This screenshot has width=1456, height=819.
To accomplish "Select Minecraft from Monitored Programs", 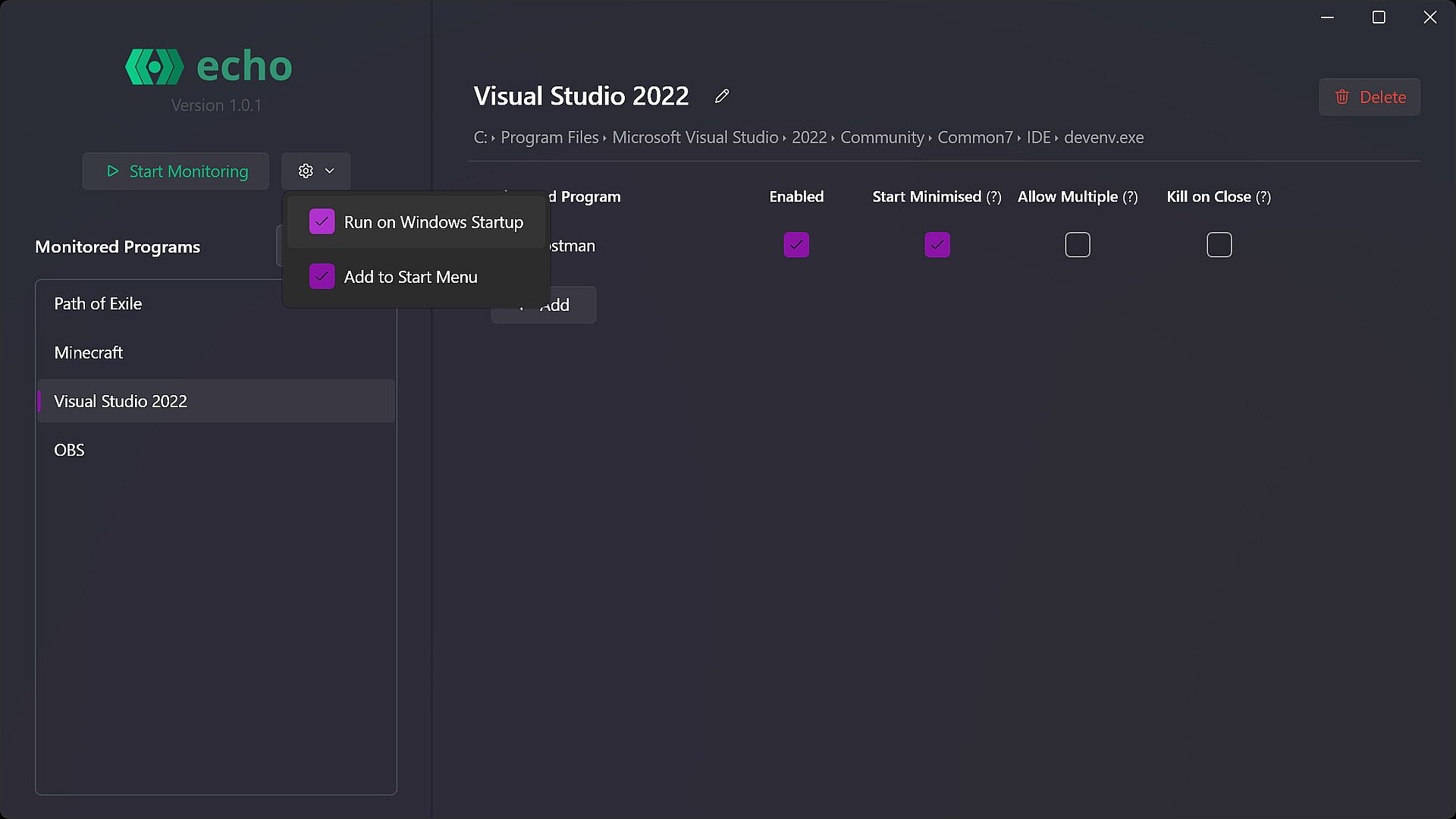I will (89, 353).
